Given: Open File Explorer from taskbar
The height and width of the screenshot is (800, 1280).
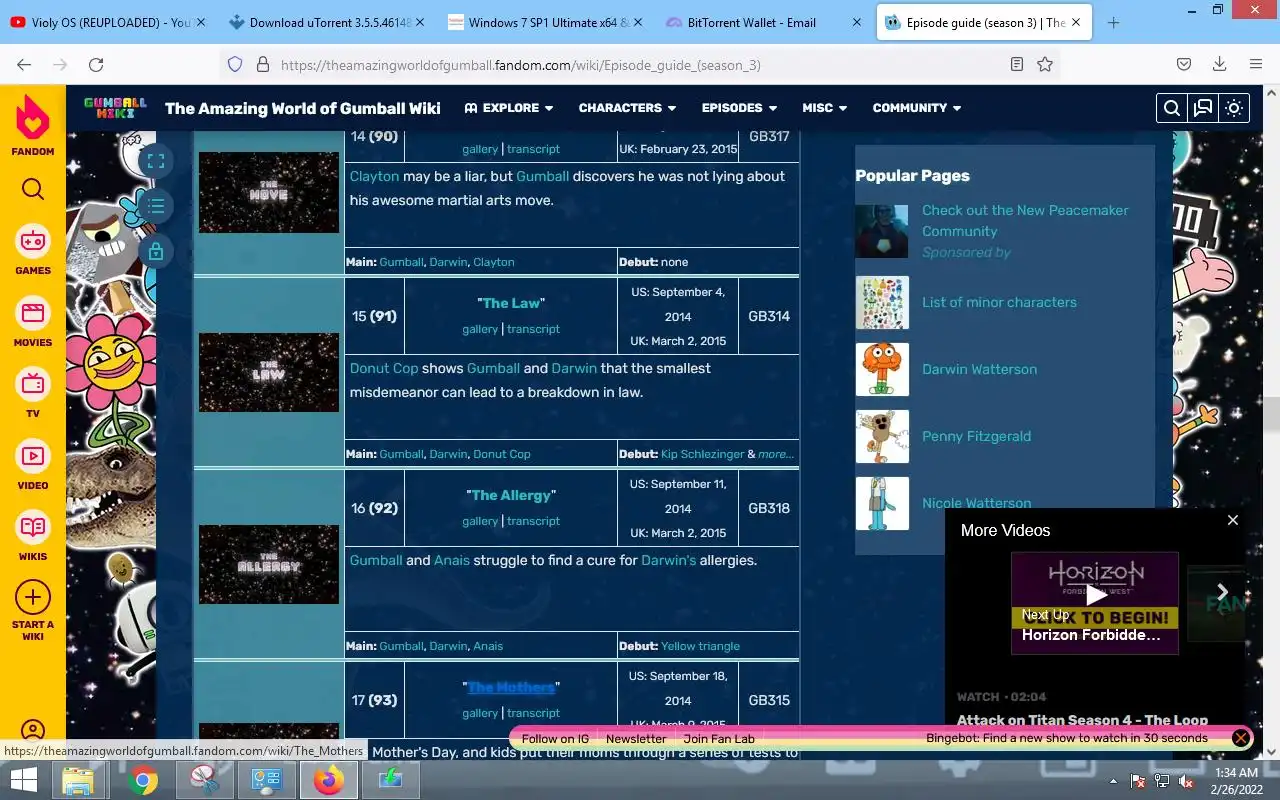Looking at the screenshot, I should pyautogui.click(x=78, y=780).
